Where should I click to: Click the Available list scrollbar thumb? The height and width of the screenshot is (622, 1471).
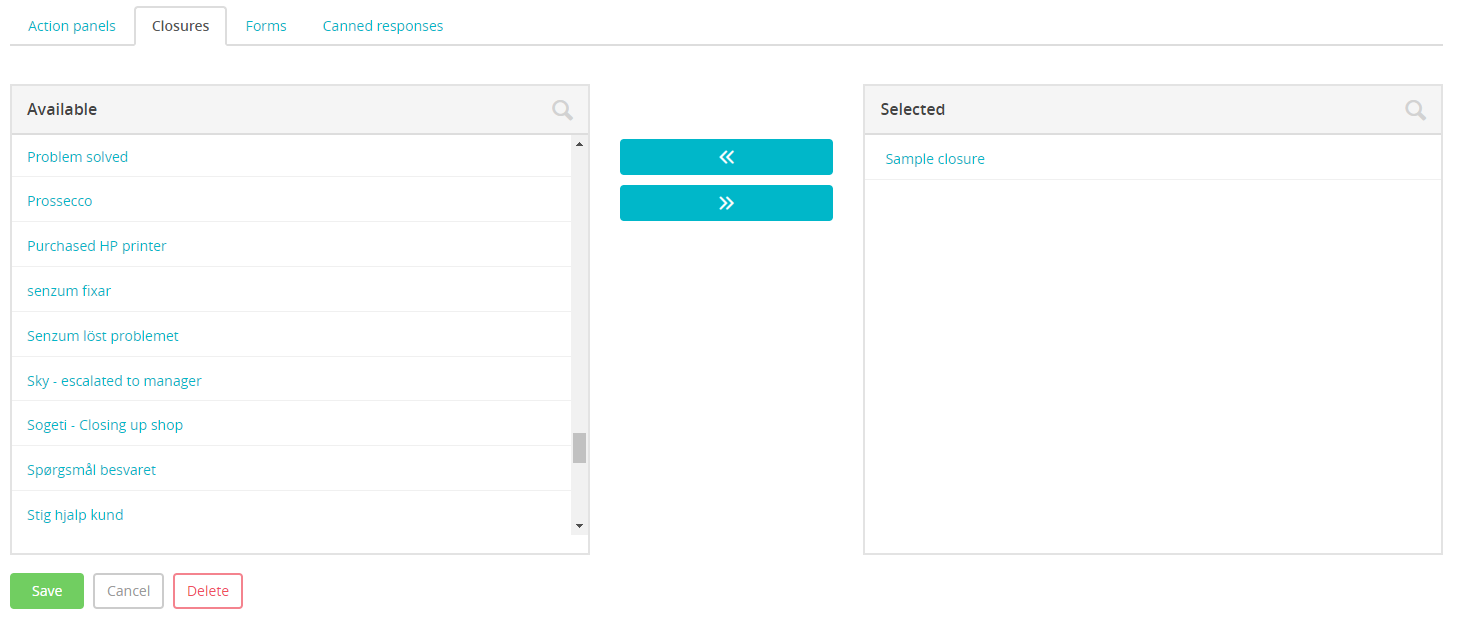click(579, 448)
